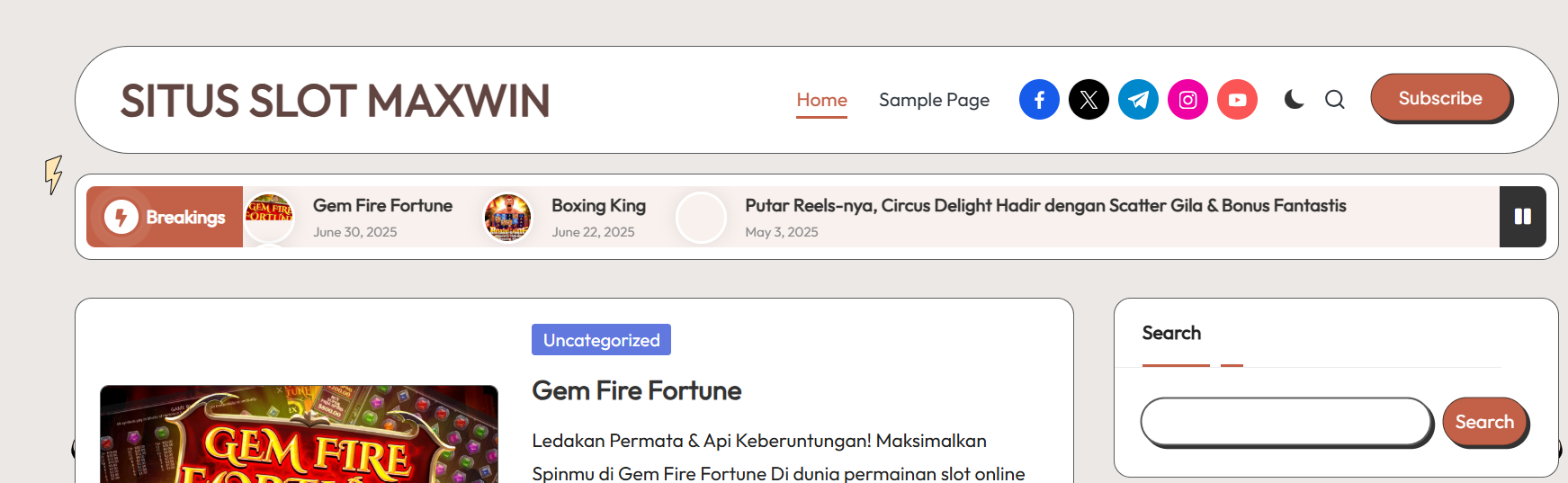Open the Instagram social icon
The width and height of the screenshot is (1568, 483).
click(x=1187, y=99)
